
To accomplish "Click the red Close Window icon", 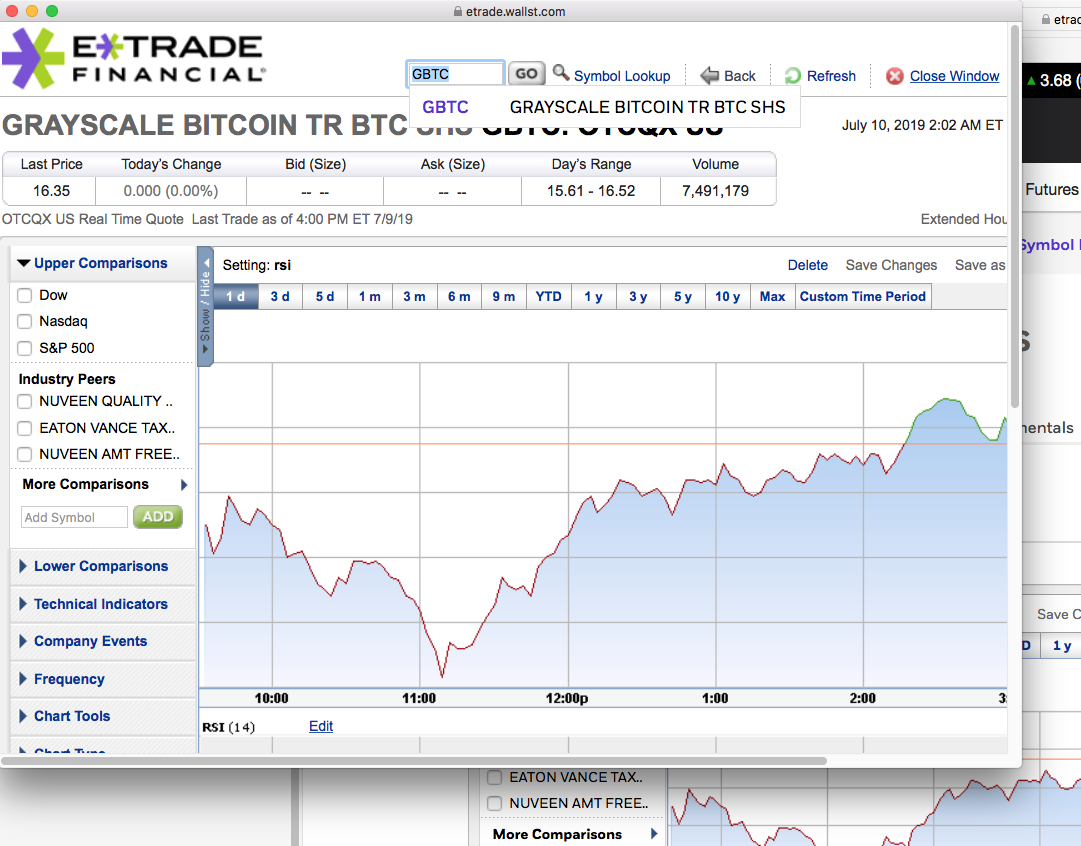I will click(x=895, y=76).
